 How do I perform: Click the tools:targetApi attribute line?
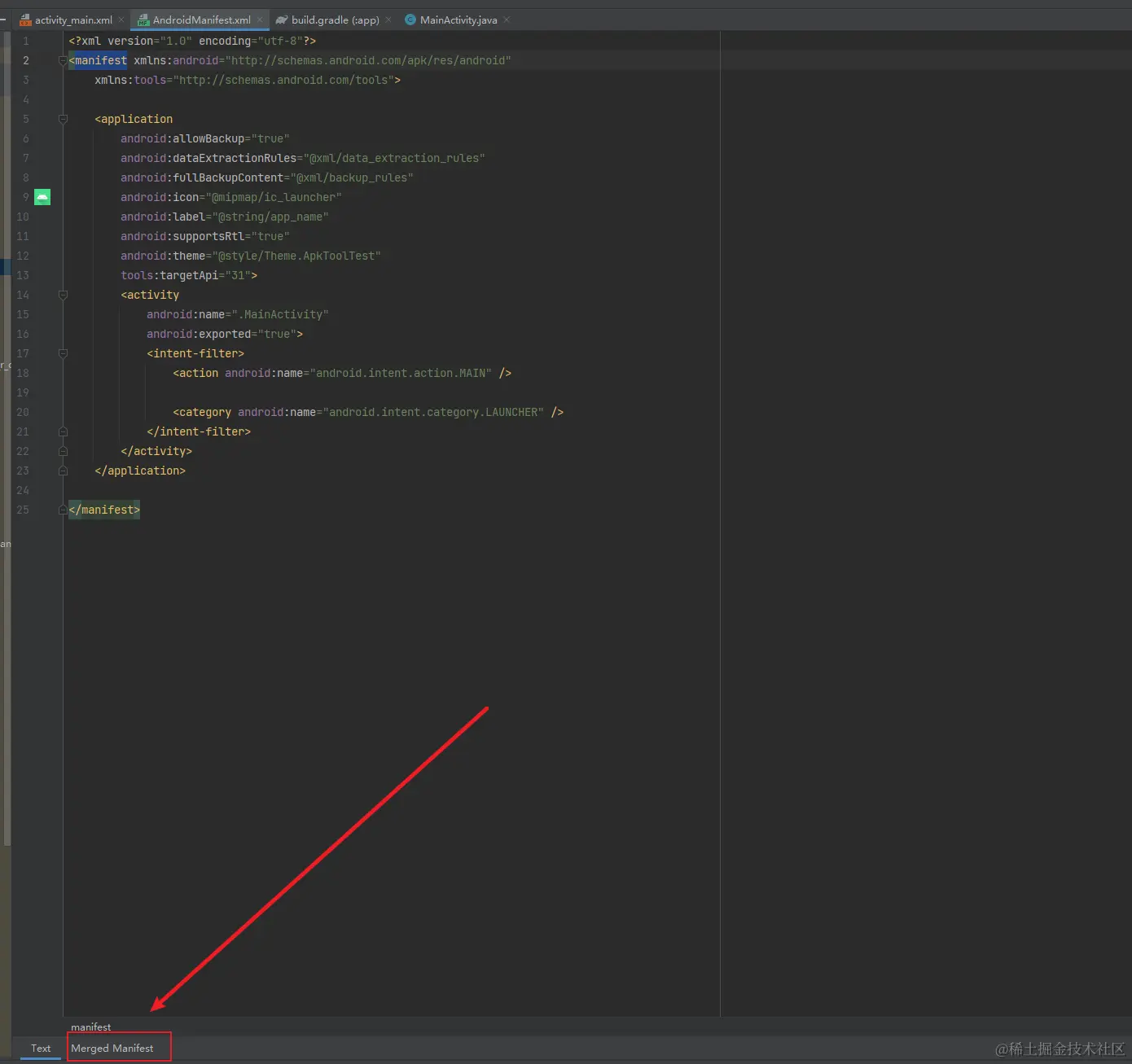pyautogui.click(x=189, y=275)
